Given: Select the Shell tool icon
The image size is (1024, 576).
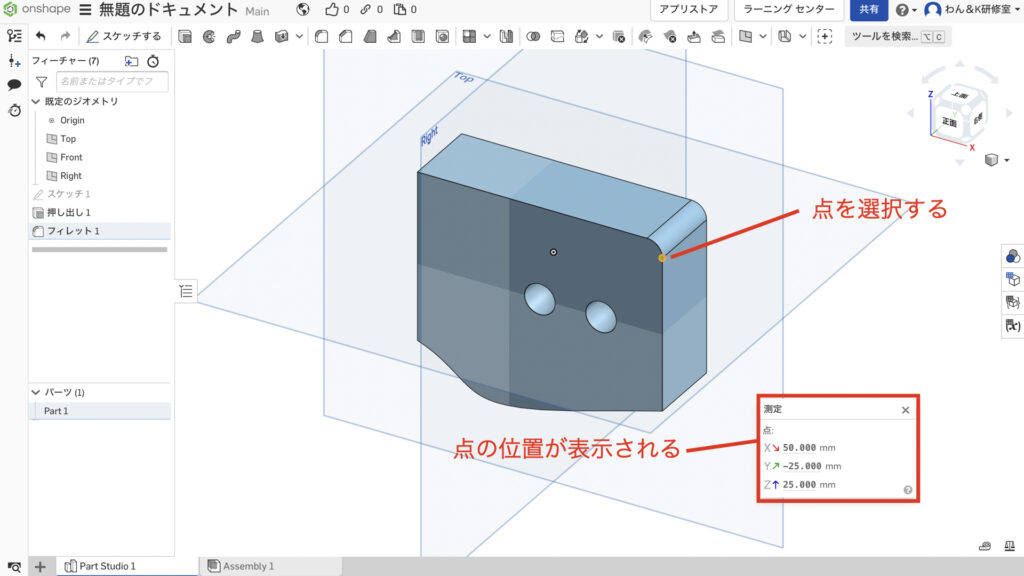Looking at the screenshot, I should tap(418, 37).
